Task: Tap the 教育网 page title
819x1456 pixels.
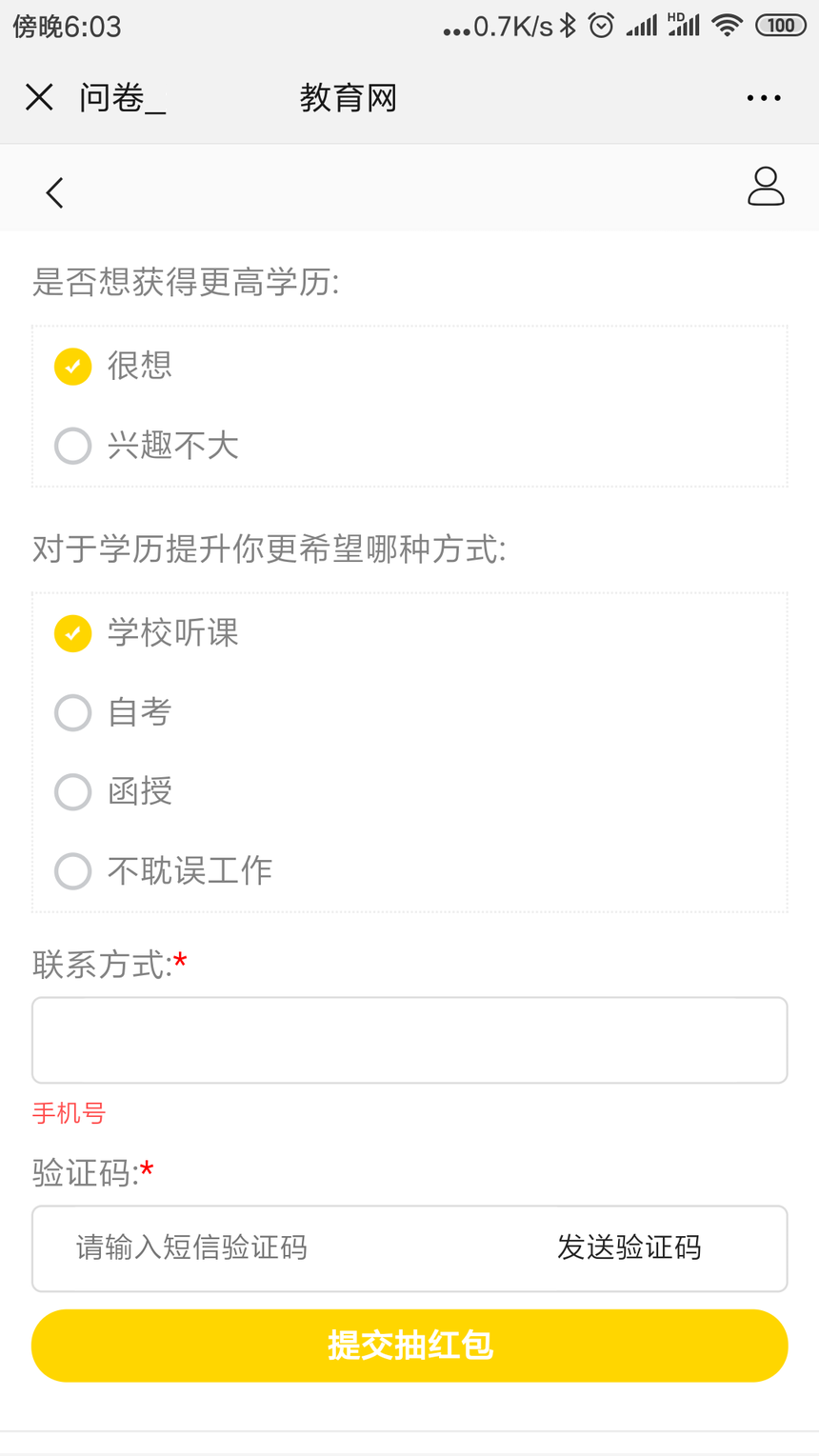Action: point(348,98)
